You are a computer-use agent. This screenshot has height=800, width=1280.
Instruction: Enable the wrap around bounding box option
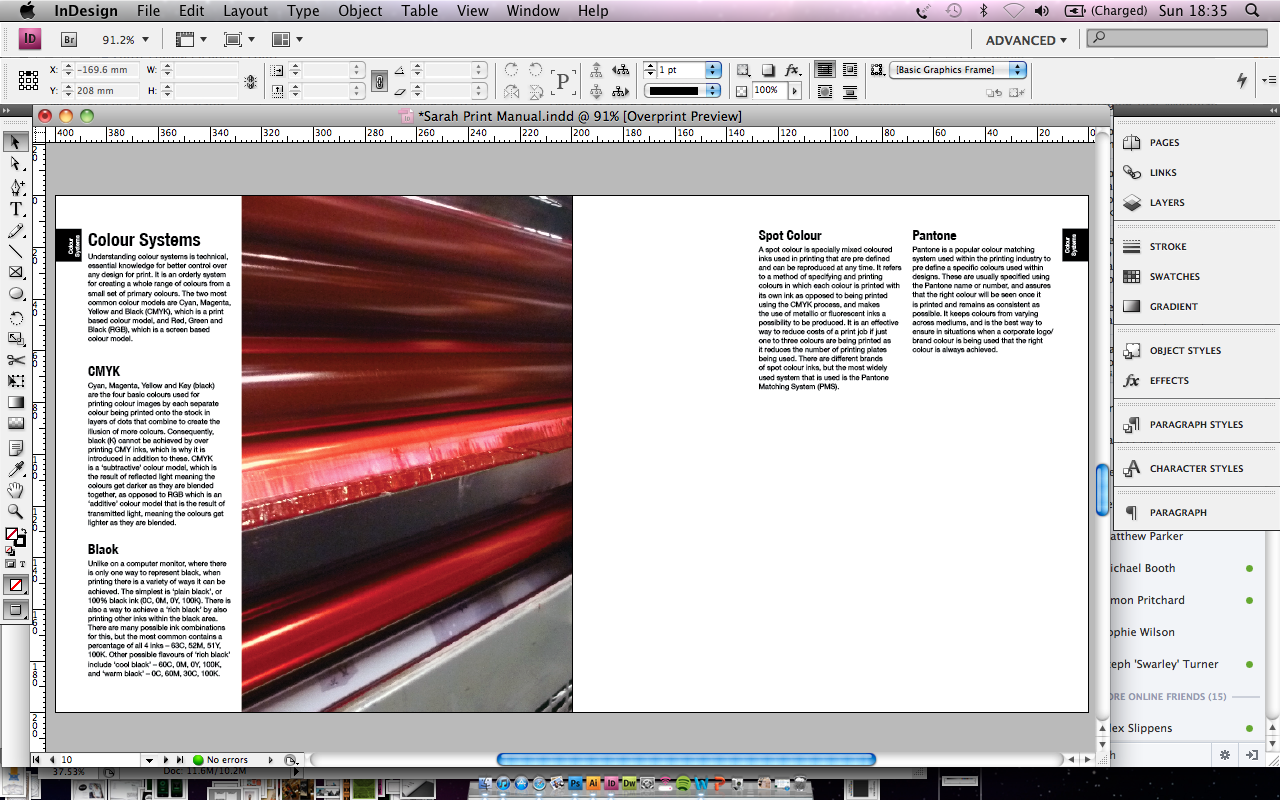click(x=849, y=70)
